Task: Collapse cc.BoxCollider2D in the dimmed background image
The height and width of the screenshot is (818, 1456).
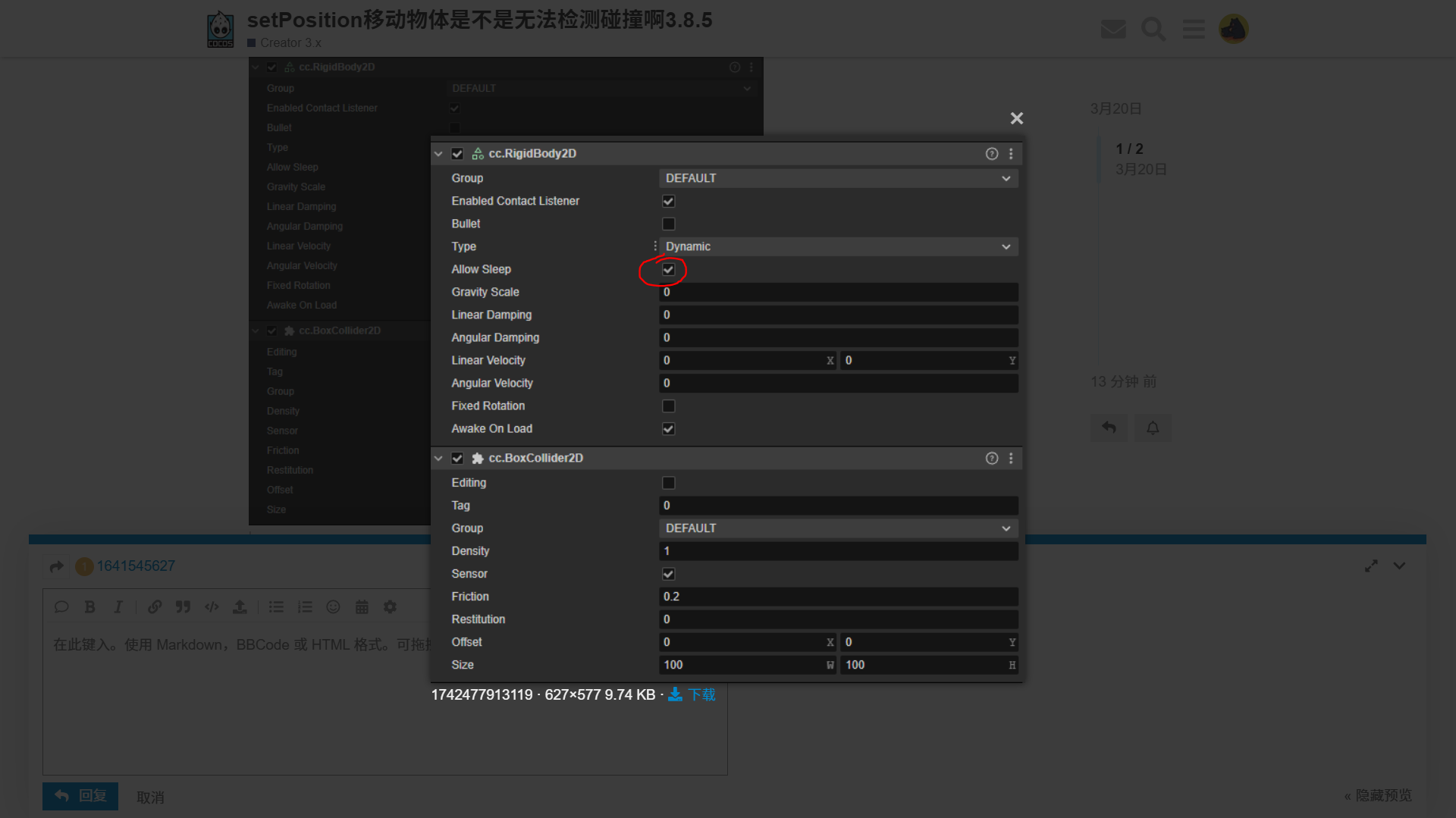Action: [256, 331]
